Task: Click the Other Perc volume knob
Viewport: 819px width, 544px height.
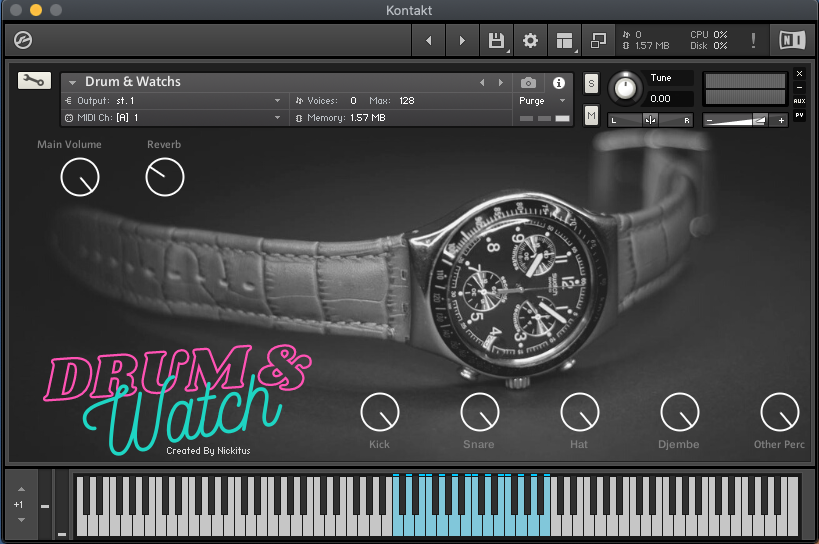Action: click(779, 412)
